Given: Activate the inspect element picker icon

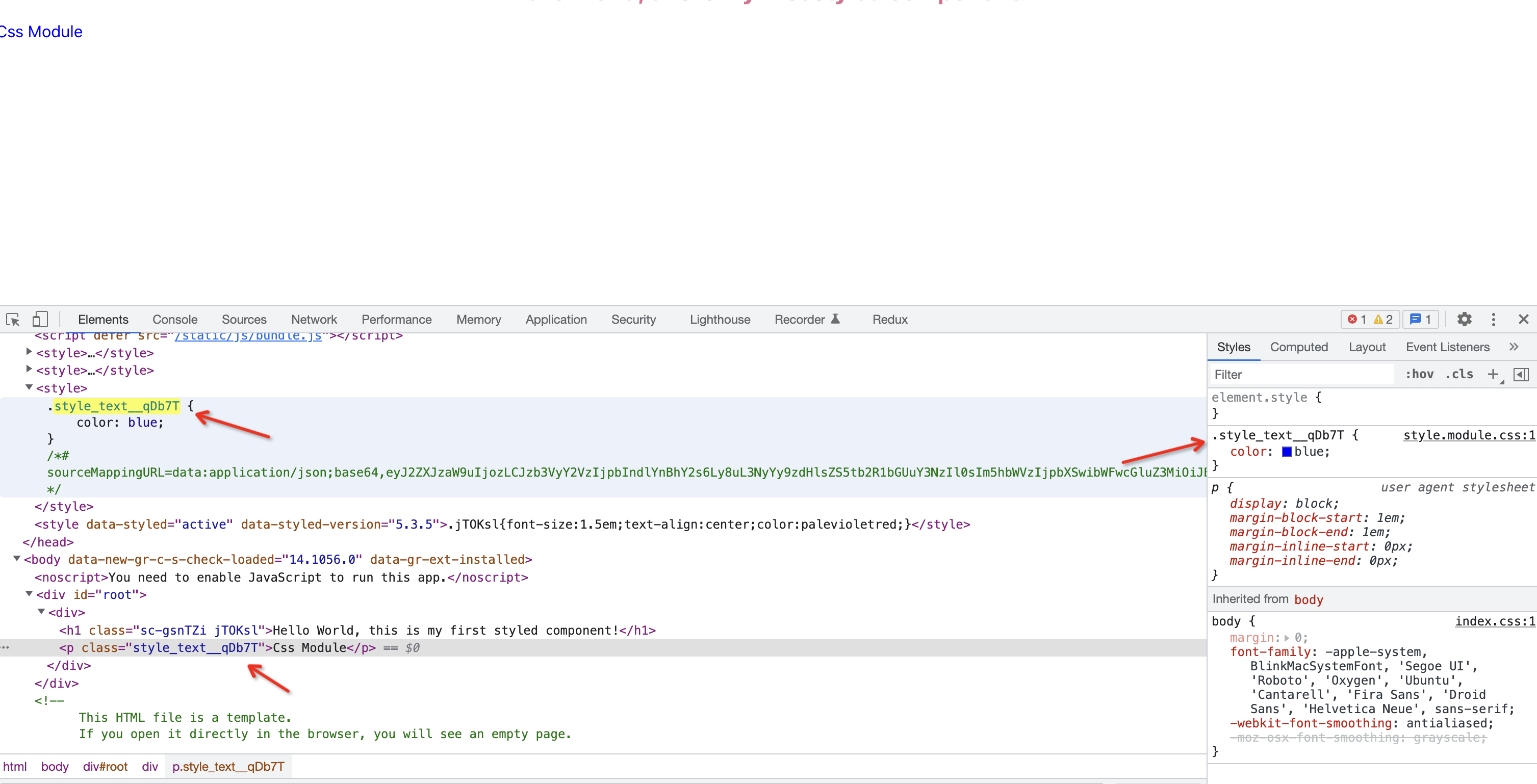Looking at the screenshot, I should tap(13, 320).
